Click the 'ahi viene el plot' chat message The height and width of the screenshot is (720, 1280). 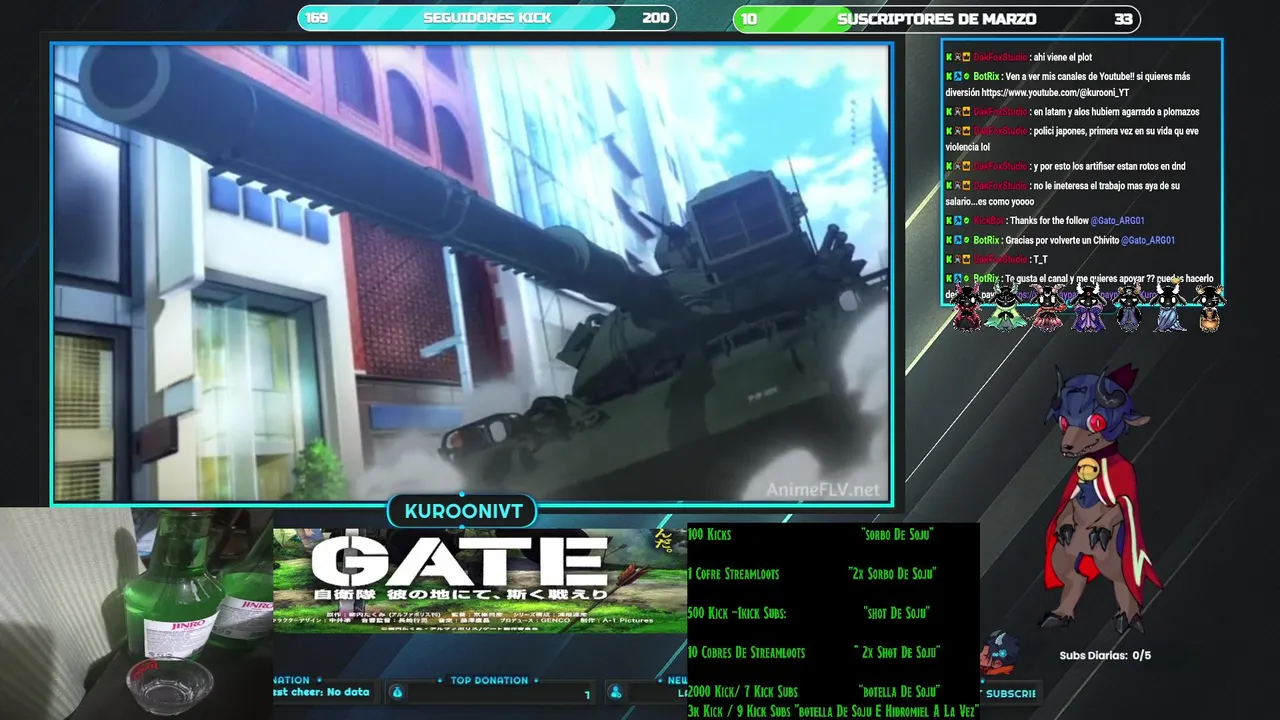[1063, 58]
